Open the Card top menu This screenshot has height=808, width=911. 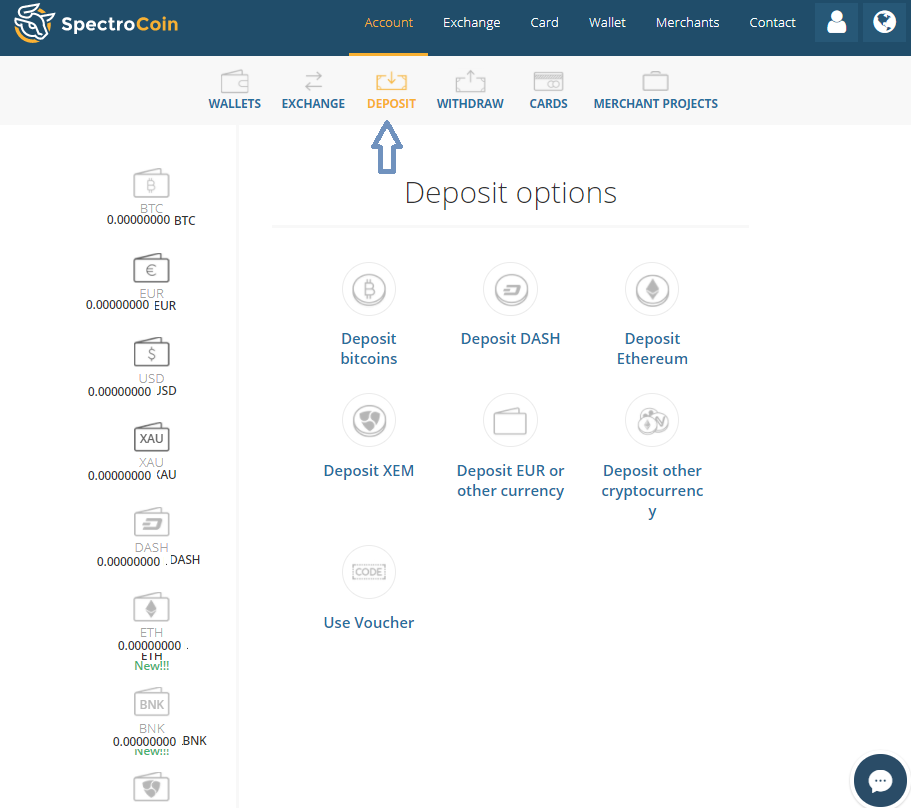tap(544, 23)
